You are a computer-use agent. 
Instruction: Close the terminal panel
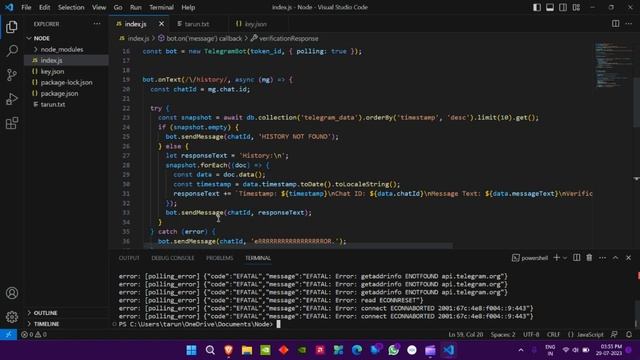click(x=629, y=258)
